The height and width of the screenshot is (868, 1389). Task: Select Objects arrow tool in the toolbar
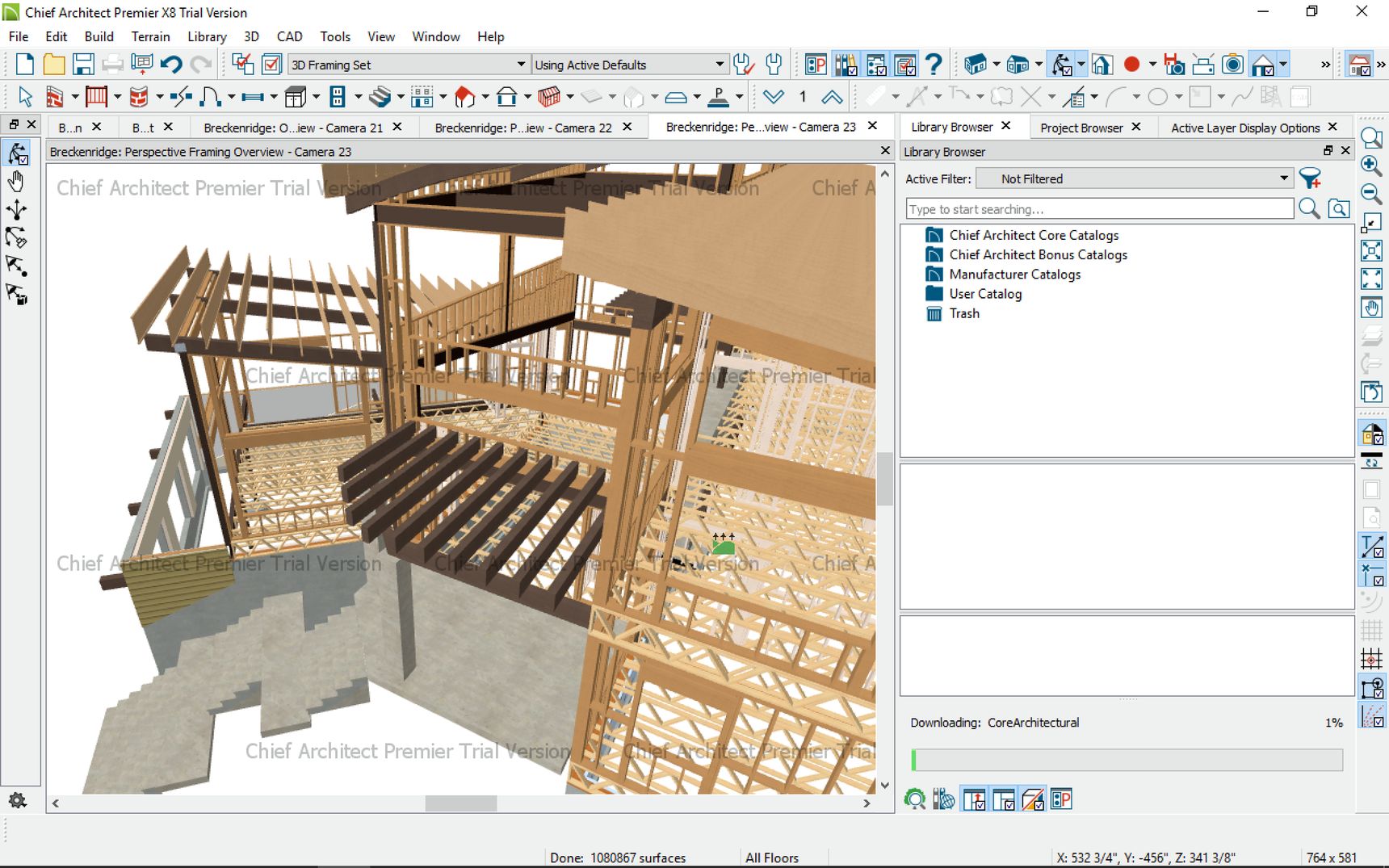[25, 98]
